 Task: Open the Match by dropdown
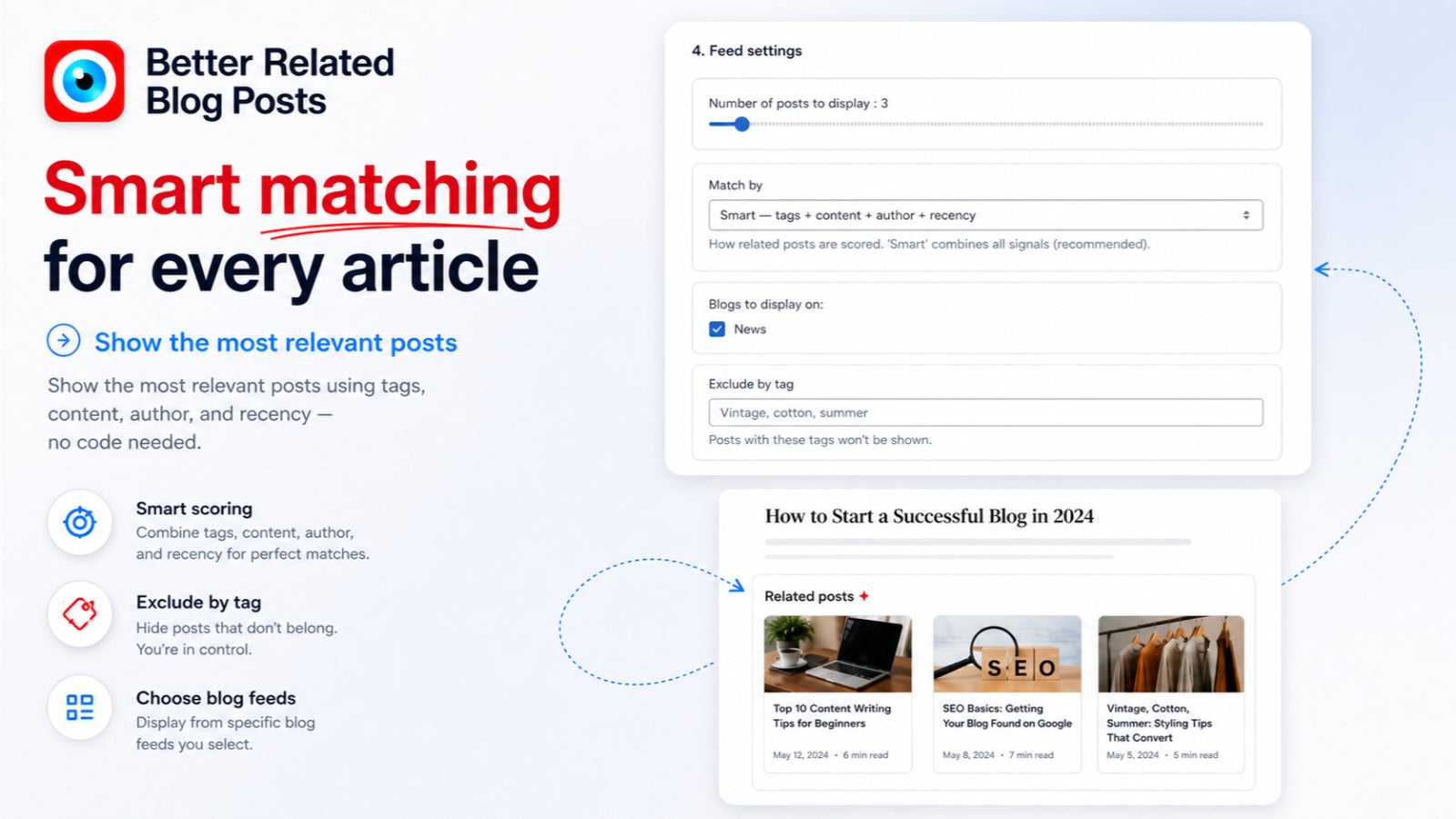(986, 216)
